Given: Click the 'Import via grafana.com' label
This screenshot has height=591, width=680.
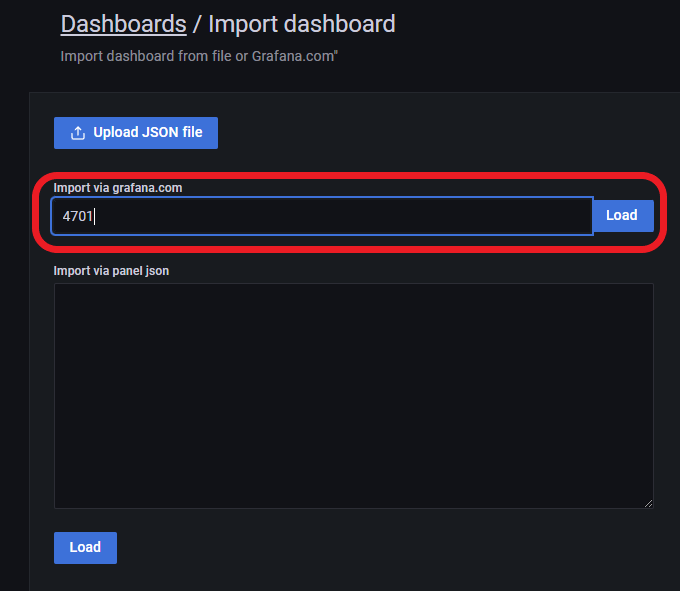Looking at the screenshot, I should coord(118,188).
